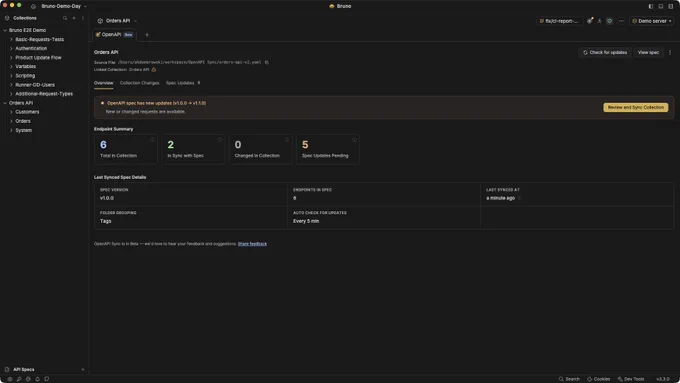Click info icon on Spec Updates Pending card
Image resolution: width=680 pixels, height=383 pixels.
tap(354, 140)
